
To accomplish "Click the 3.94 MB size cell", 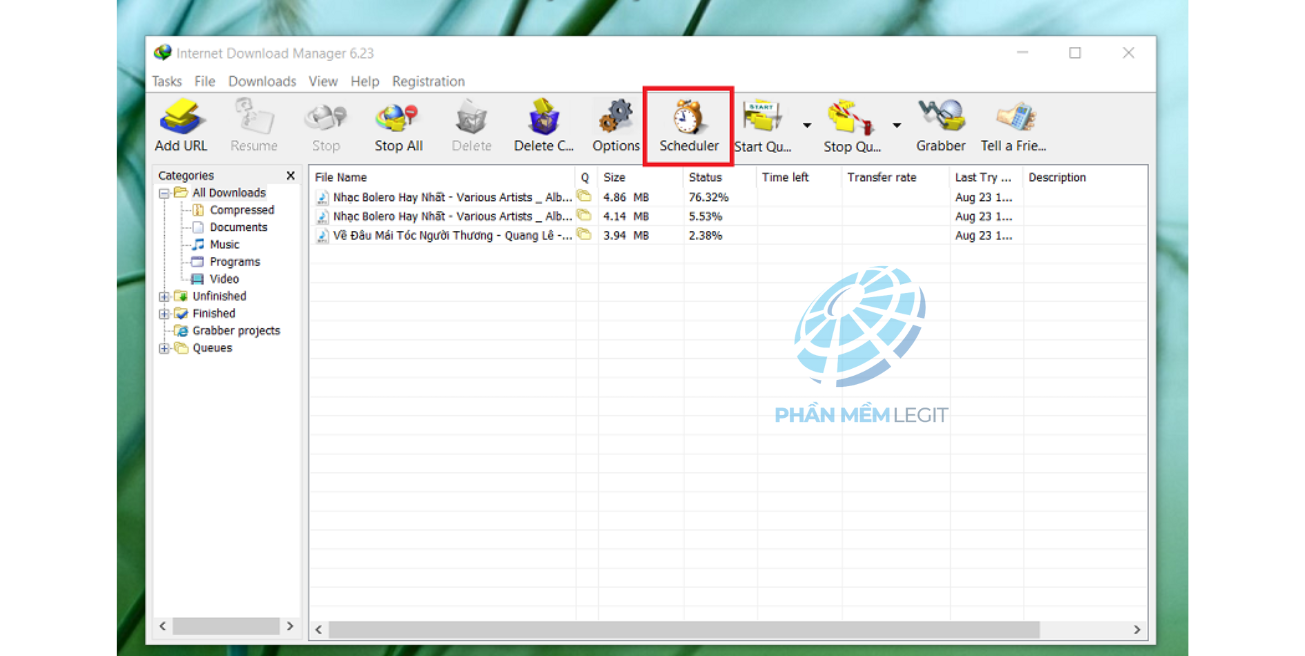I will (x=626, y=235).
